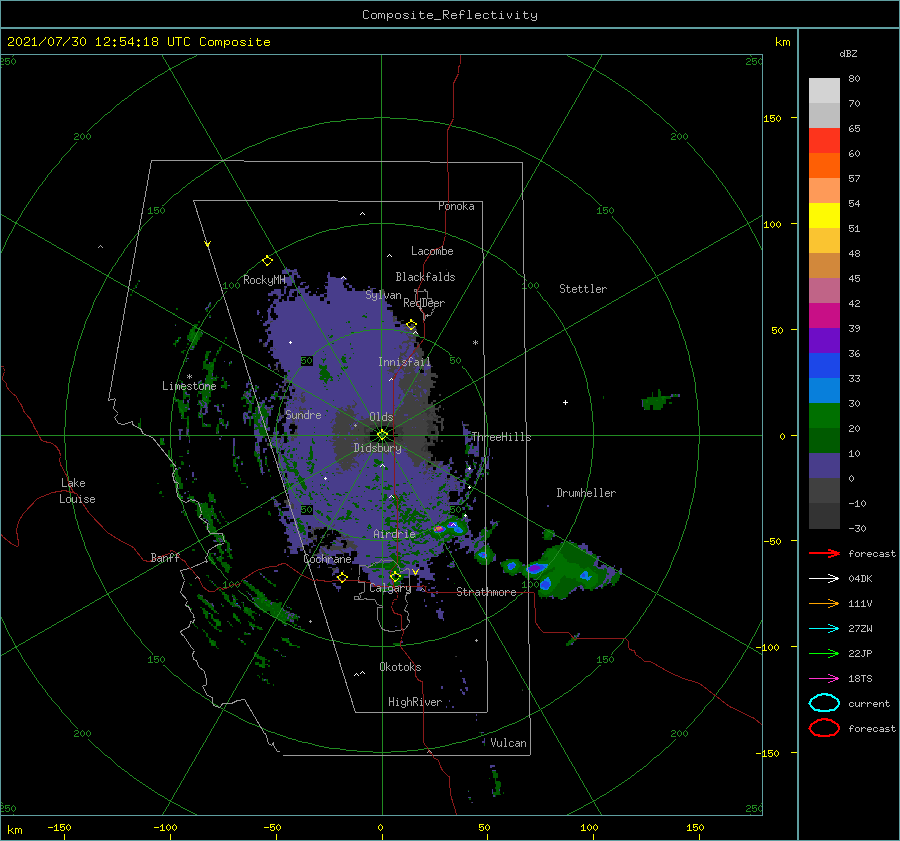900x841 pixels.
Task: Pick the cyan 27ZW arrow icon
Action: click(x=824, y=629)
